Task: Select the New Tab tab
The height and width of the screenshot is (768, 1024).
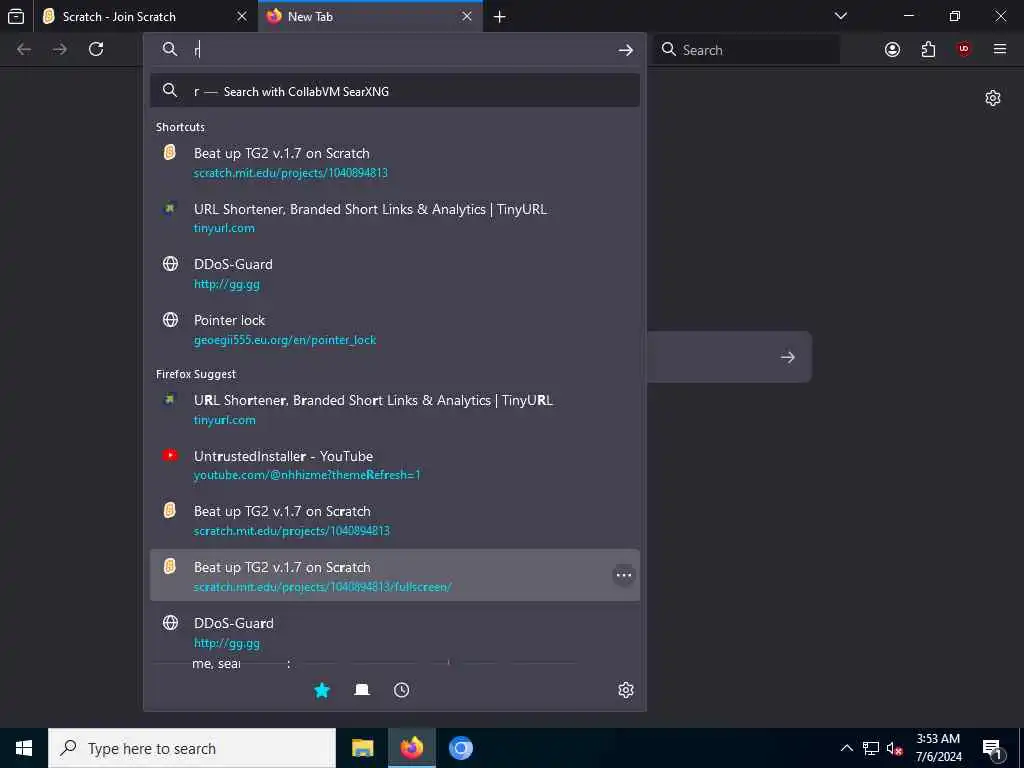Action: 370,16
